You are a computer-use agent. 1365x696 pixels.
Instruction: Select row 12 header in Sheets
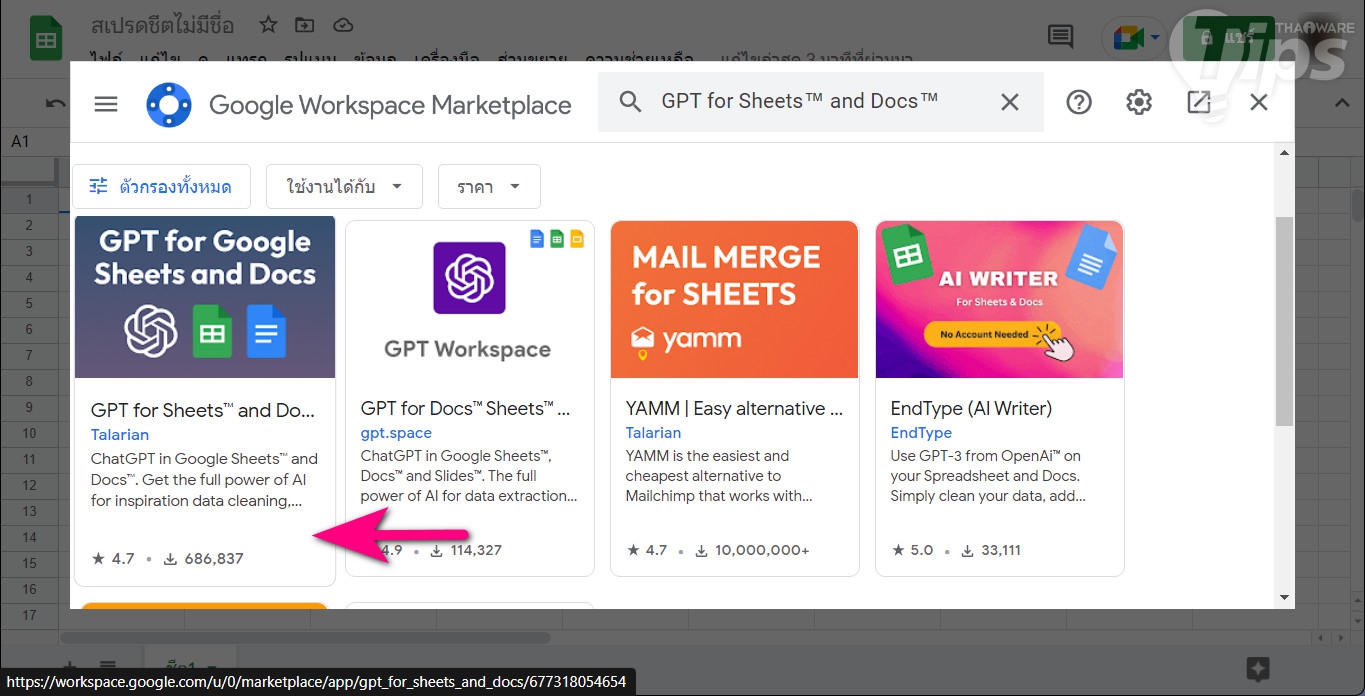30,485
